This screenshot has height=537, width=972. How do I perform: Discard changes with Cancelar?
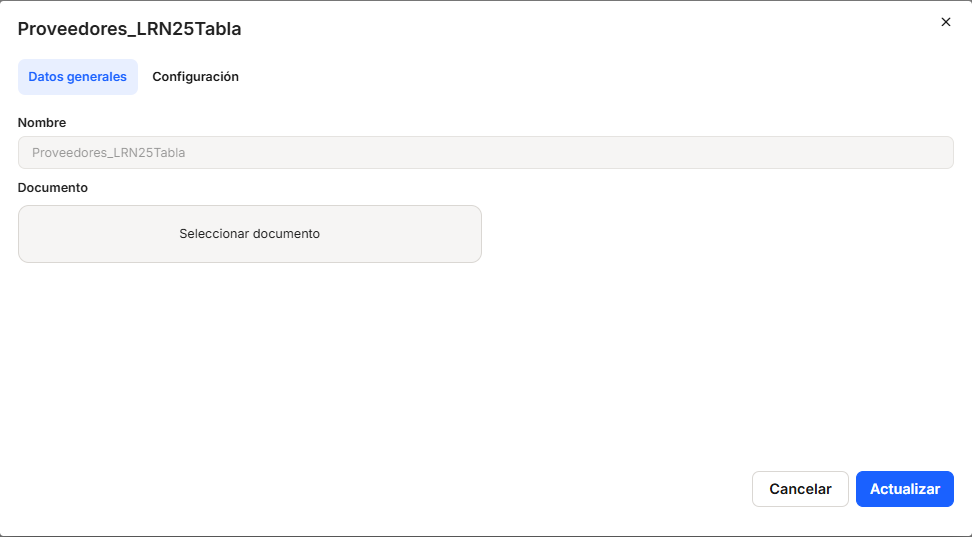800,489
